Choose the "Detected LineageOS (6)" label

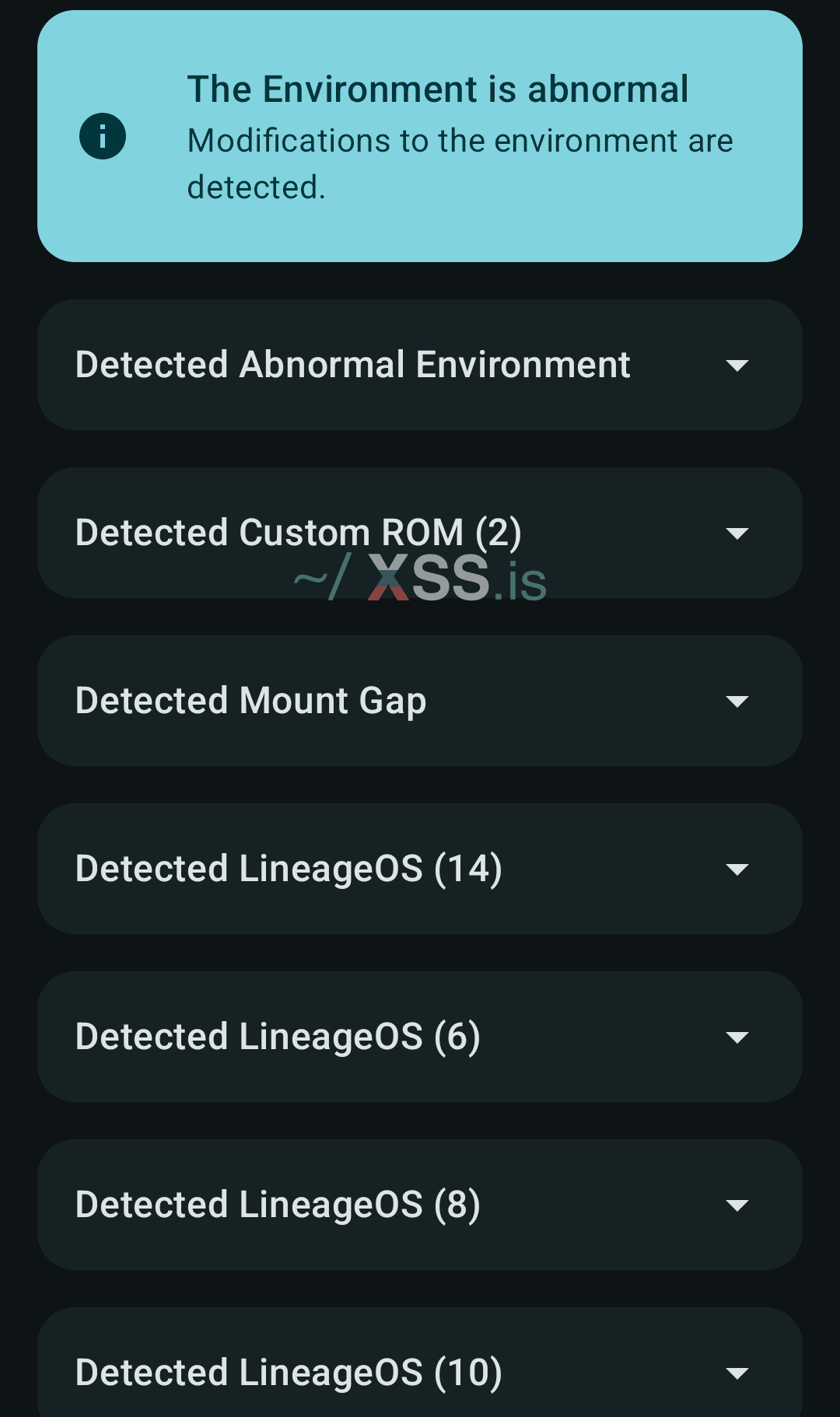278,1037
